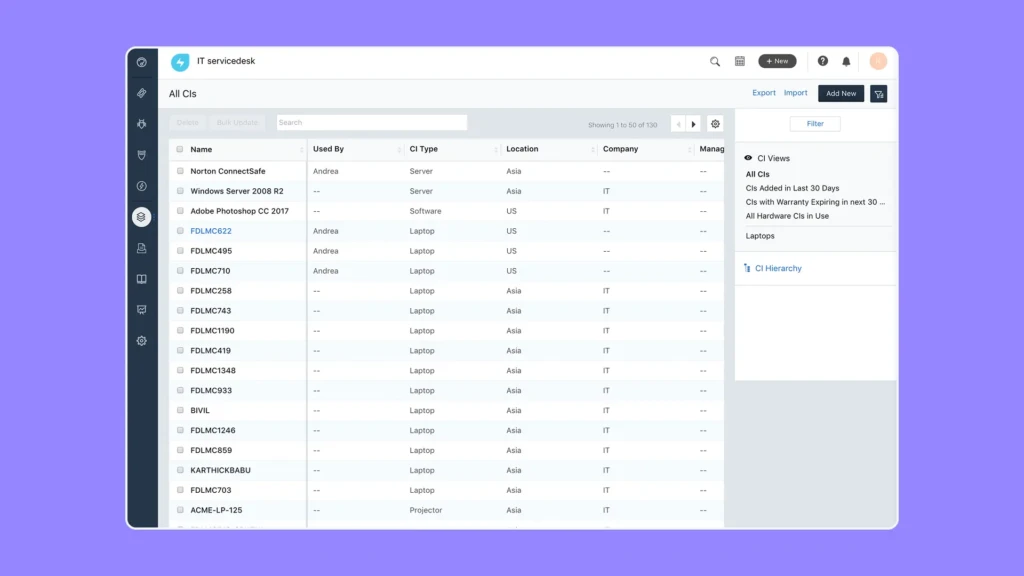Open the FDLMC1348 row name
Image resolution: width=1024 pixels, height=576 pixels.
click(213, 371)
